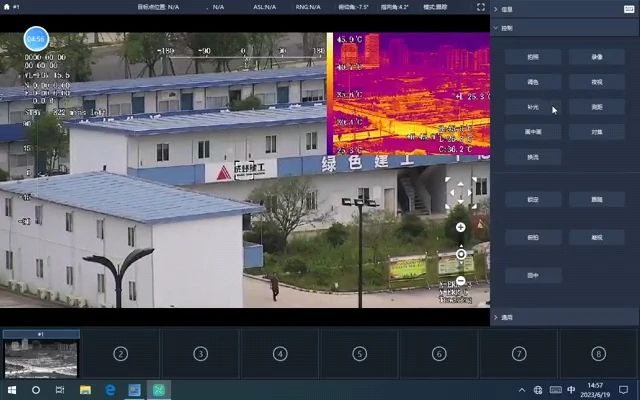The width and height of the screenshot is (640, 400).
Task: Select empty channel slot 2
Action: pos(120,353)
